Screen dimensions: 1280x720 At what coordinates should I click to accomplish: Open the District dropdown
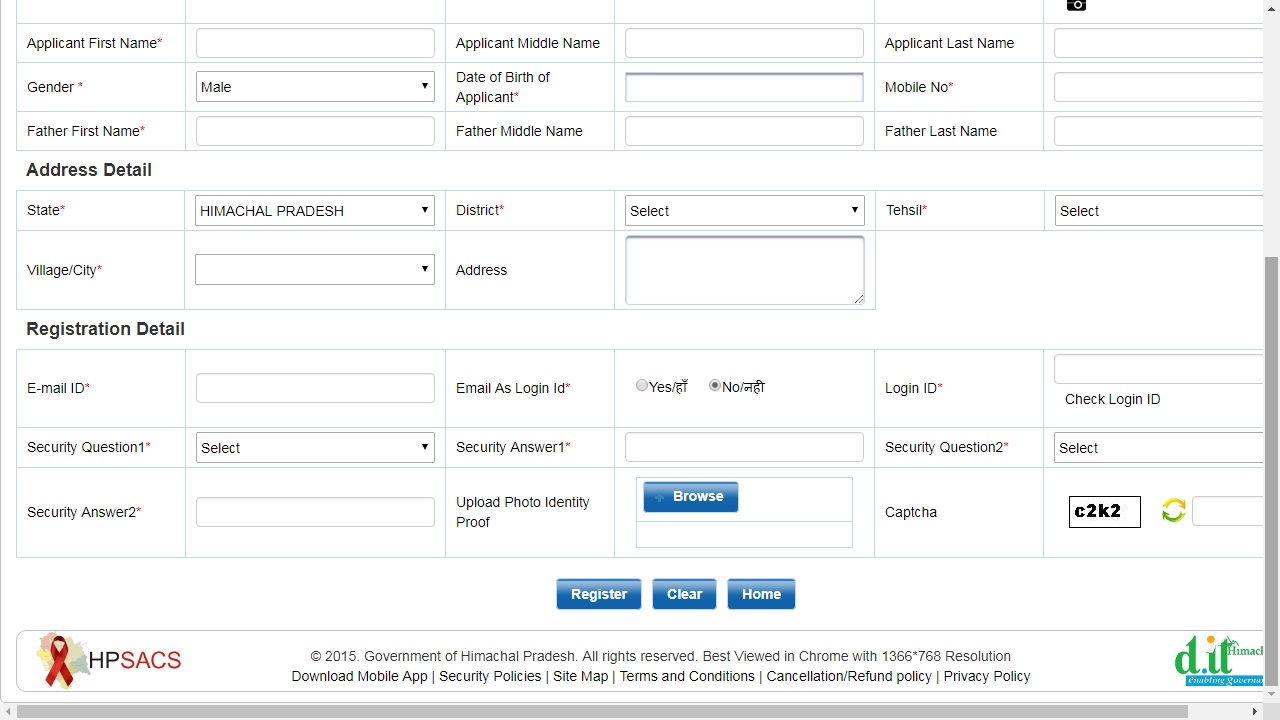[x=744, y=211]
